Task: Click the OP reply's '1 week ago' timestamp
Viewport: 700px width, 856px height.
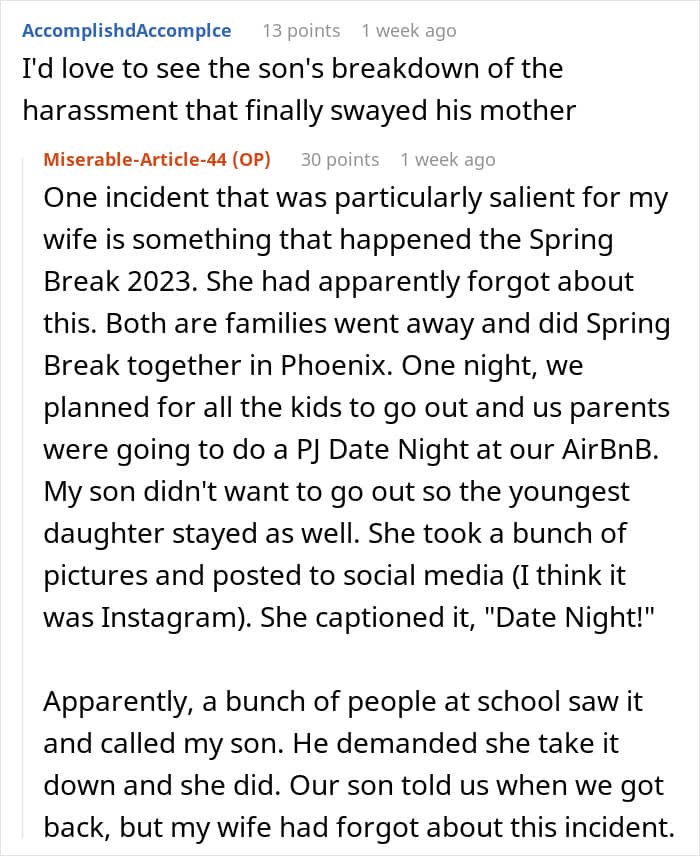Action: pyautogui.click(x=447, y=159)
